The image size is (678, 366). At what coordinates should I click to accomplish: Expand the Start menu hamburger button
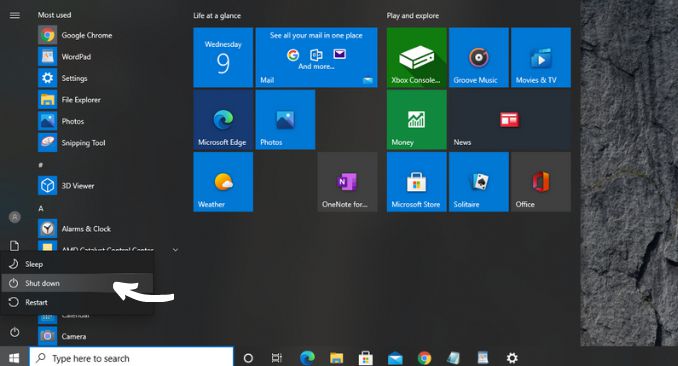[15, 16]
